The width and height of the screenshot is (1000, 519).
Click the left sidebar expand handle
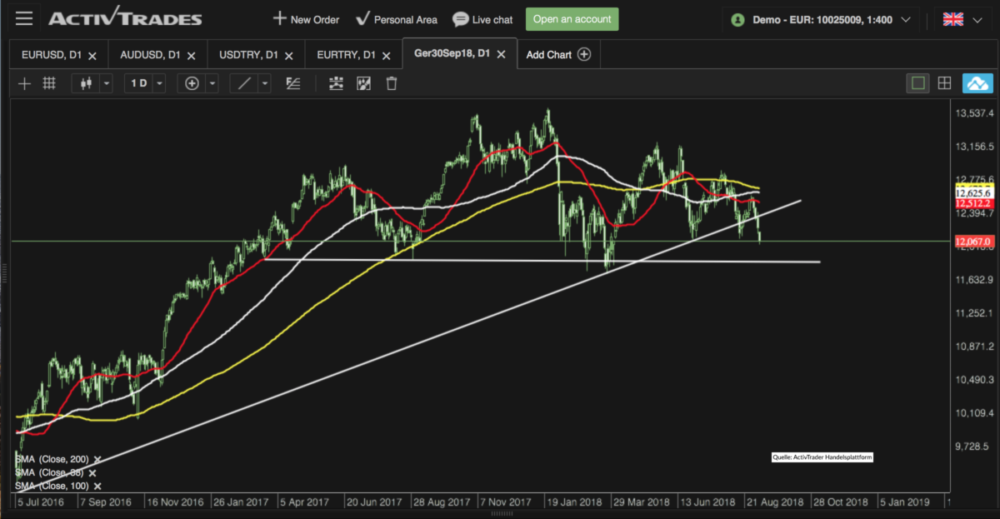[x=4, y=273]
